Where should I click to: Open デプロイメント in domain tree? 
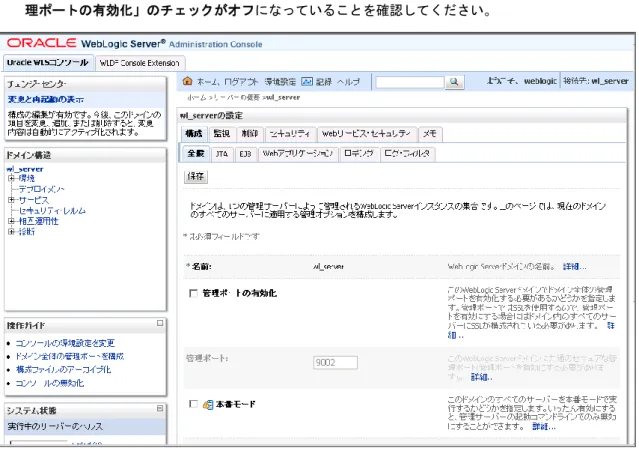(42, 189)
